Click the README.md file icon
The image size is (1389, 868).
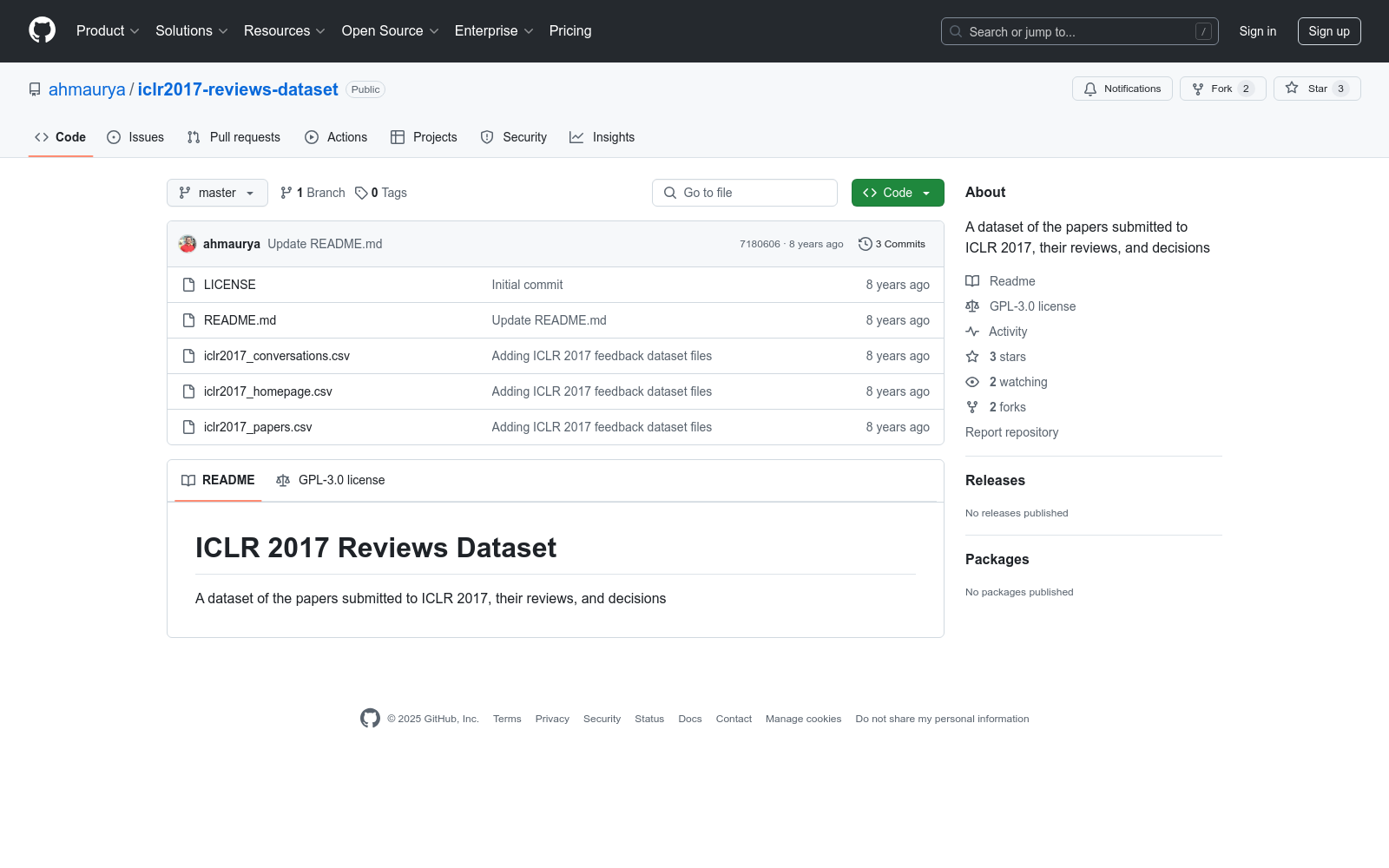point(188,320)
